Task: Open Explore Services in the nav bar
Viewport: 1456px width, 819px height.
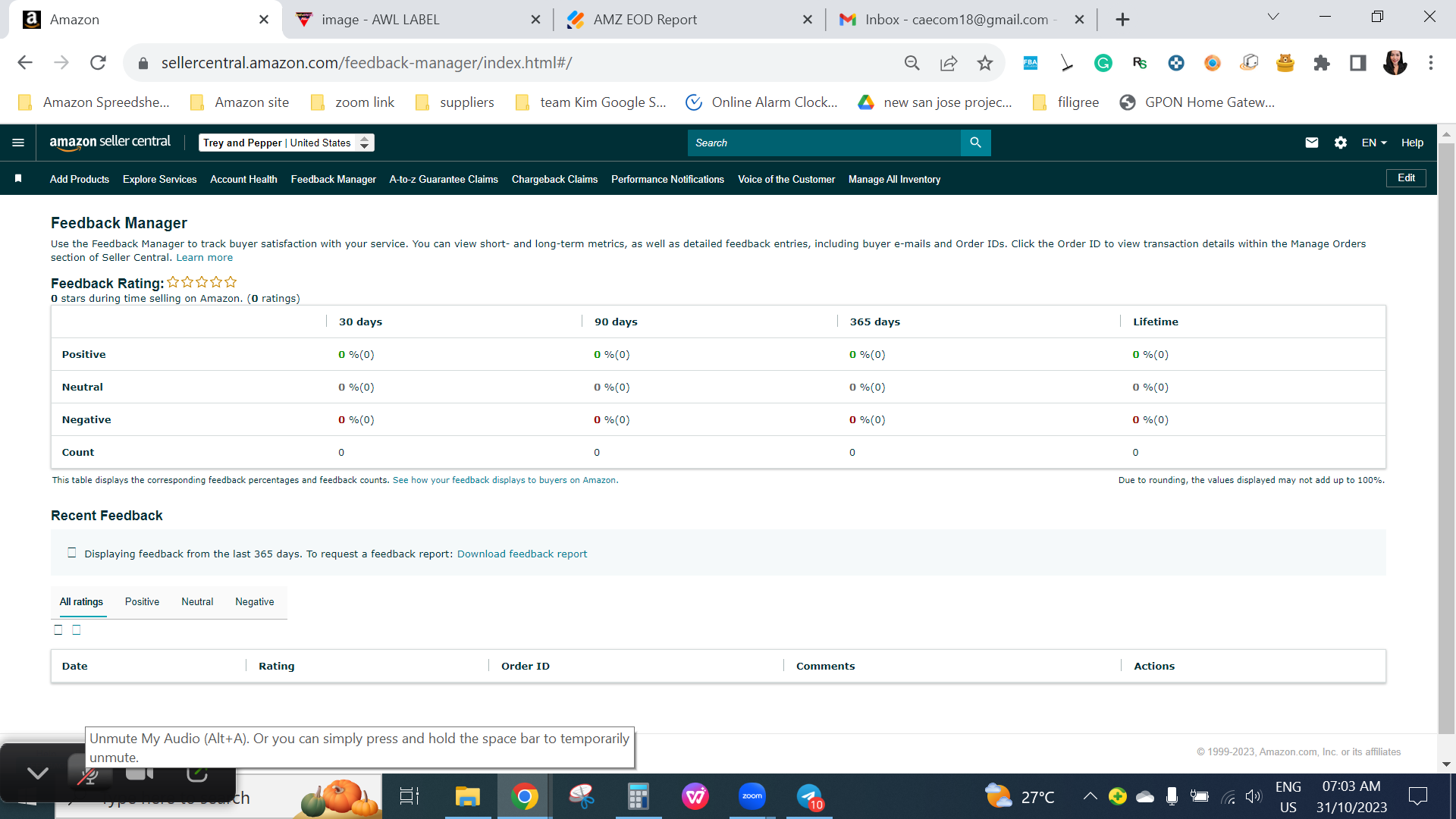Action: 159,179
